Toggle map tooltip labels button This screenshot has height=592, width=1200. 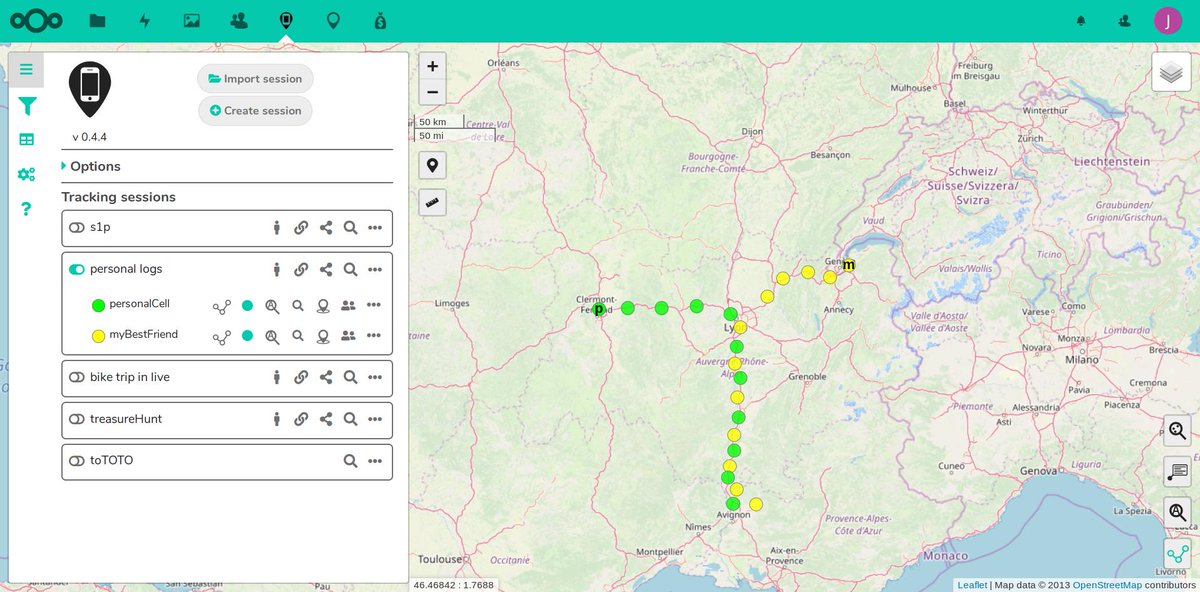[x=1177, y=472]
